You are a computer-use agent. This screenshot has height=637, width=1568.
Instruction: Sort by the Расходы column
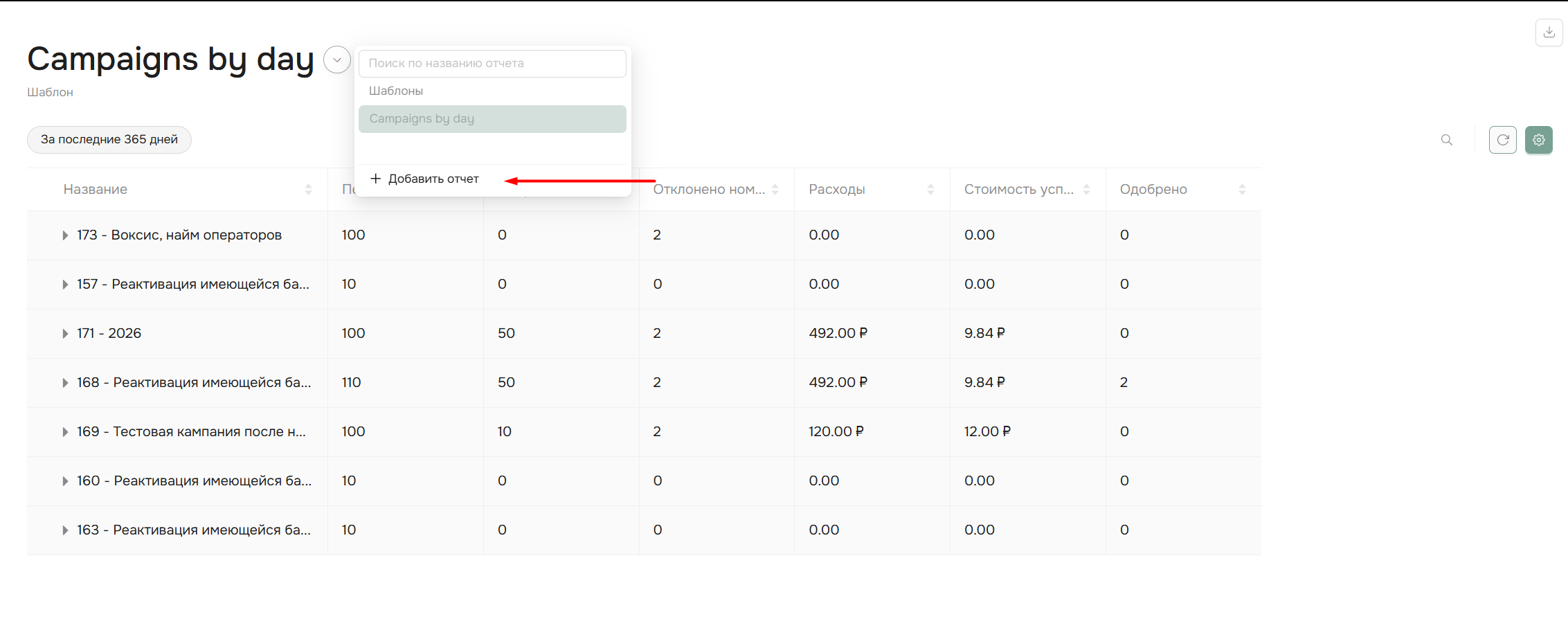click(x=930, y=190)
